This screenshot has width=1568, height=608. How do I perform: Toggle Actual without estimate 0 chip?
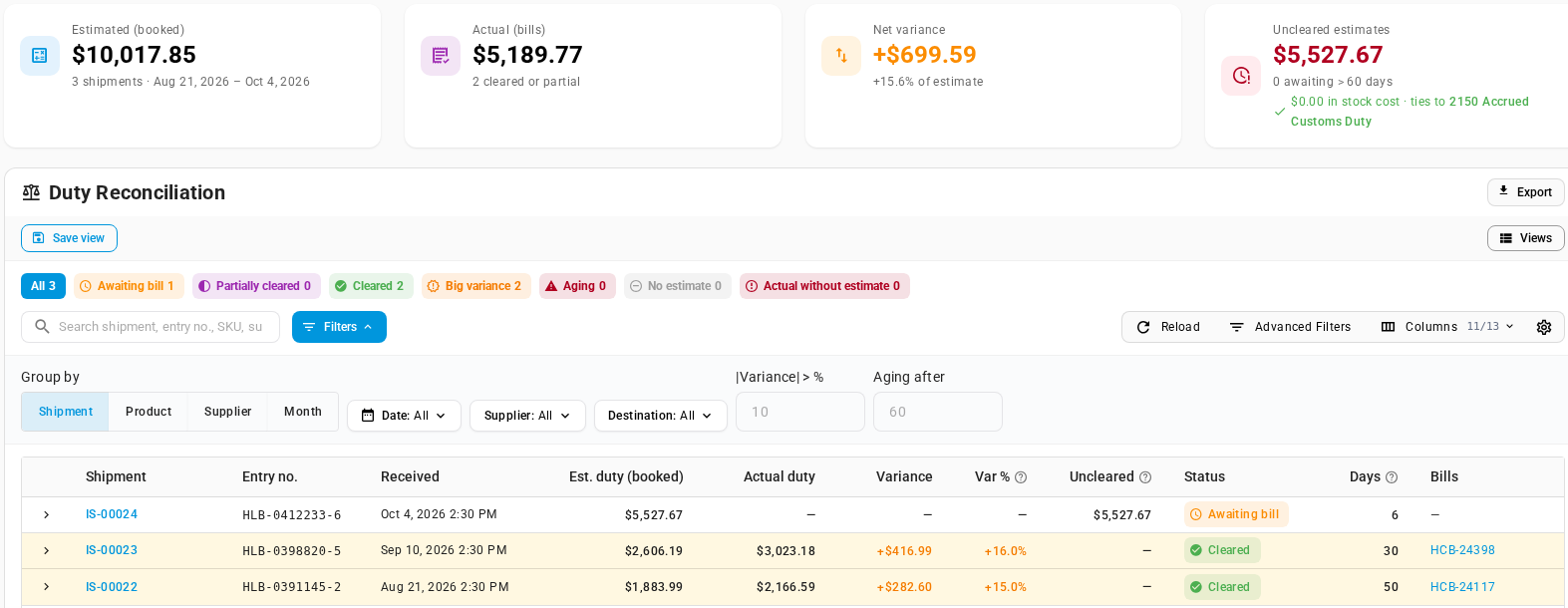[x=824, y=286]
